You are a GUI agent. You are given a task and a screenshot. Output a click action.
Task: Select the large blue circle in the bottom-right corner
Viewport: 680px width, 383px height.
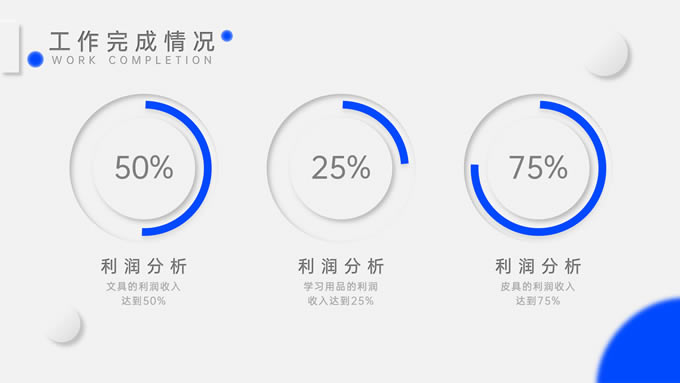tap(640, 340)
